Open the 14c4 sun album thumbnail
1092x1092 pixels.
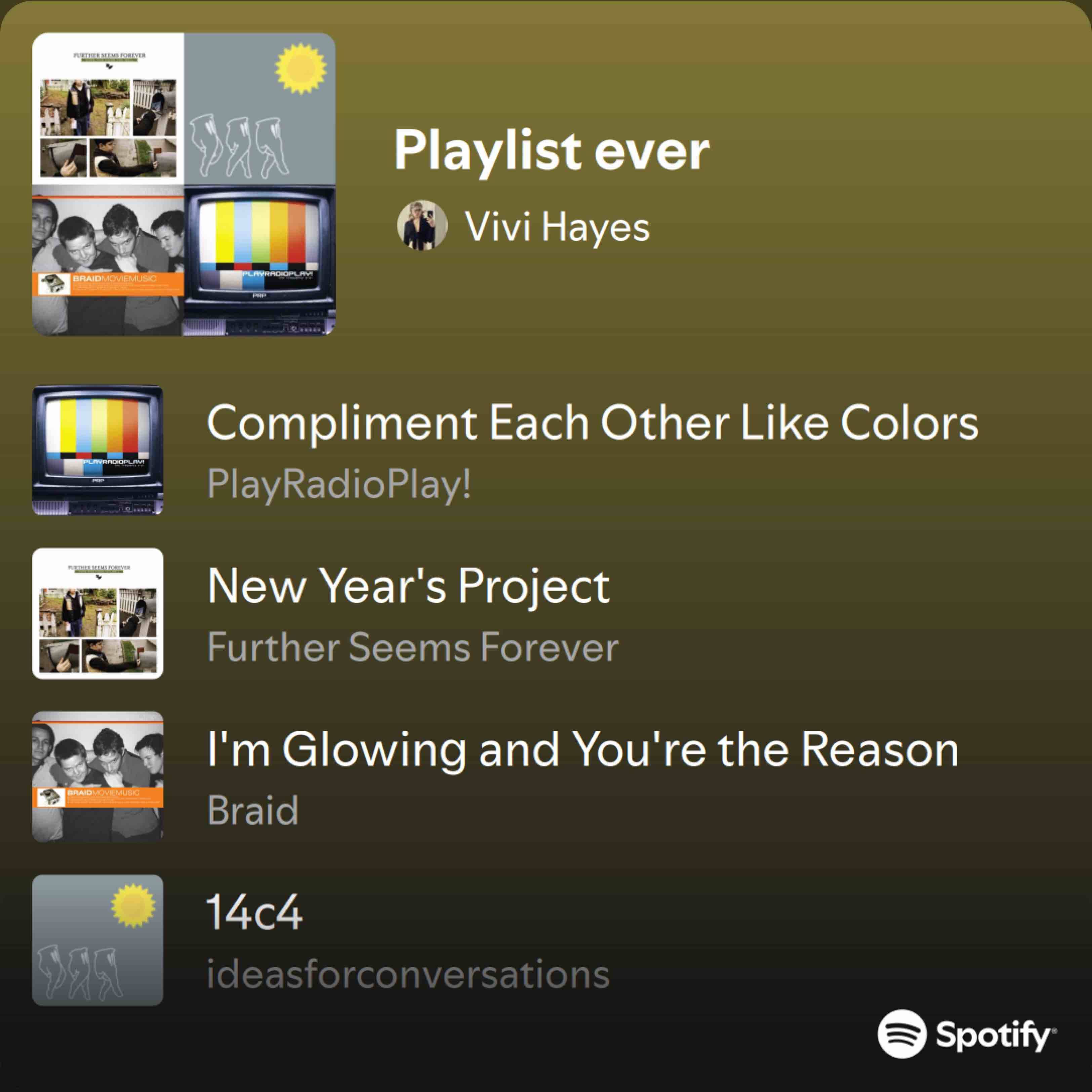pos(98,940)
